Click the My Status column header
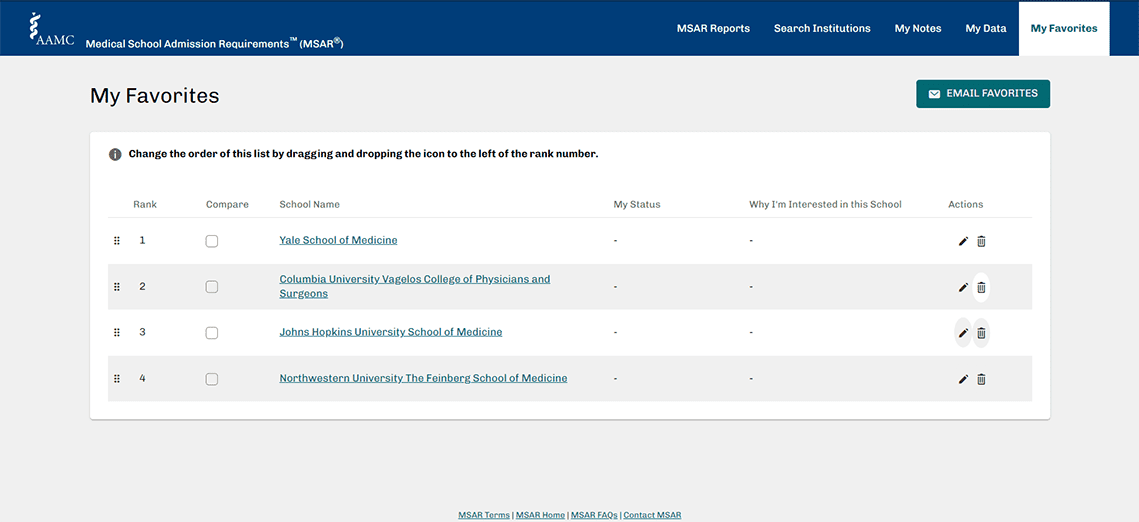The image size is (1139, 522). [x=637, y=204]
